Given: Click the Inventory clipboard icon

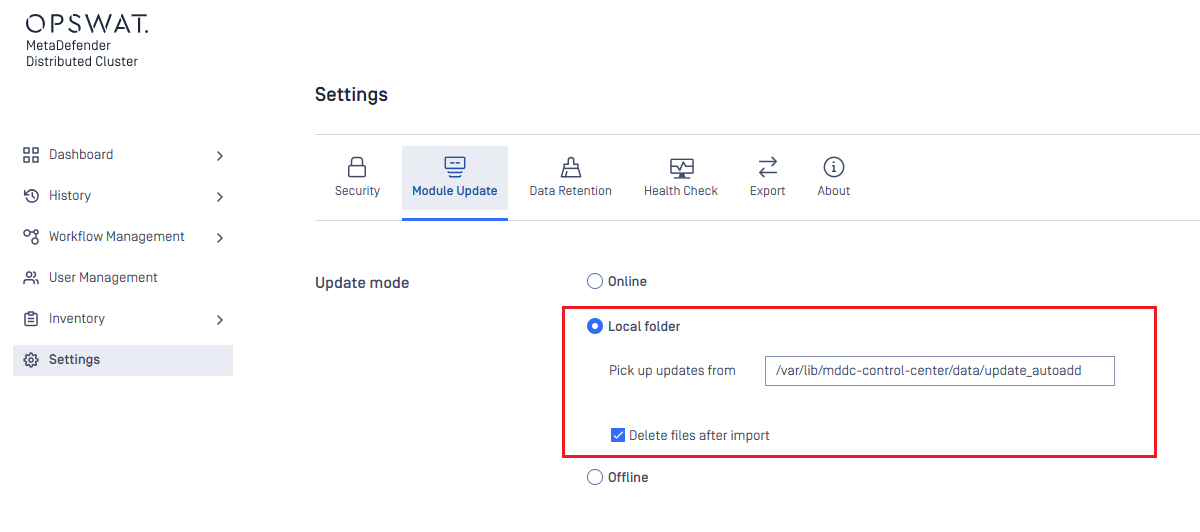Looking at the screenshot, I should tap(31, 319).
